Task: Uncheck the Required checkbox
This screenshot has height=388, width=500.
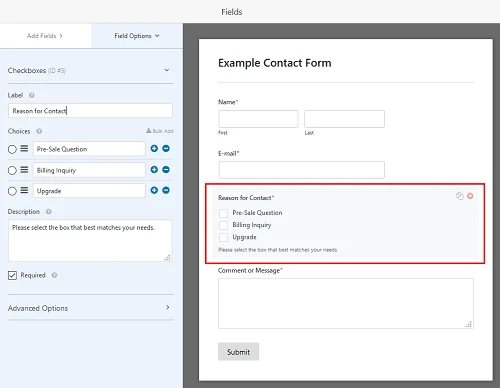Action: (x=12, y=275)
